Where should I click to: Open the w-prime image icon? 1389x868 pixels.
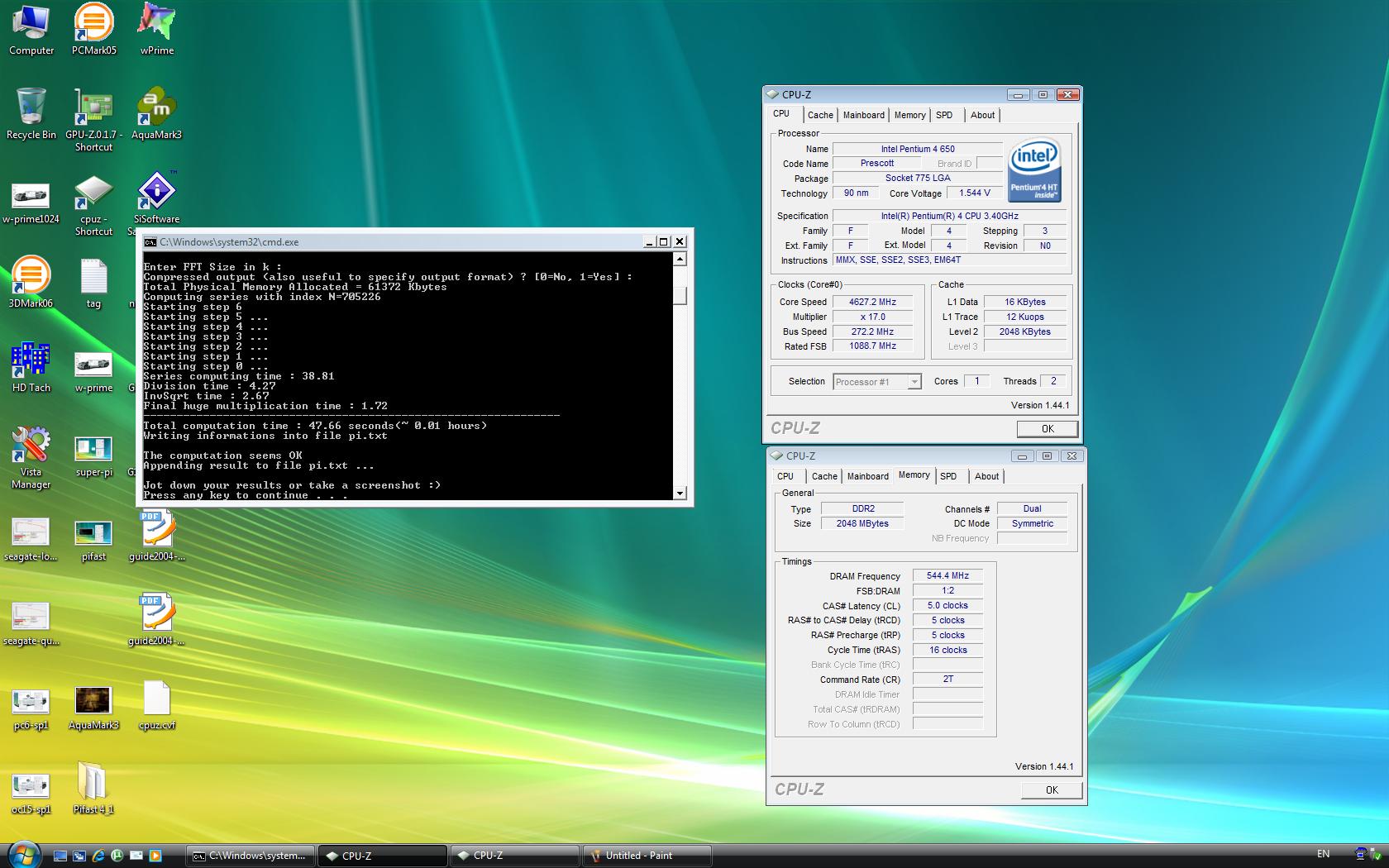(x=93, y=370)
